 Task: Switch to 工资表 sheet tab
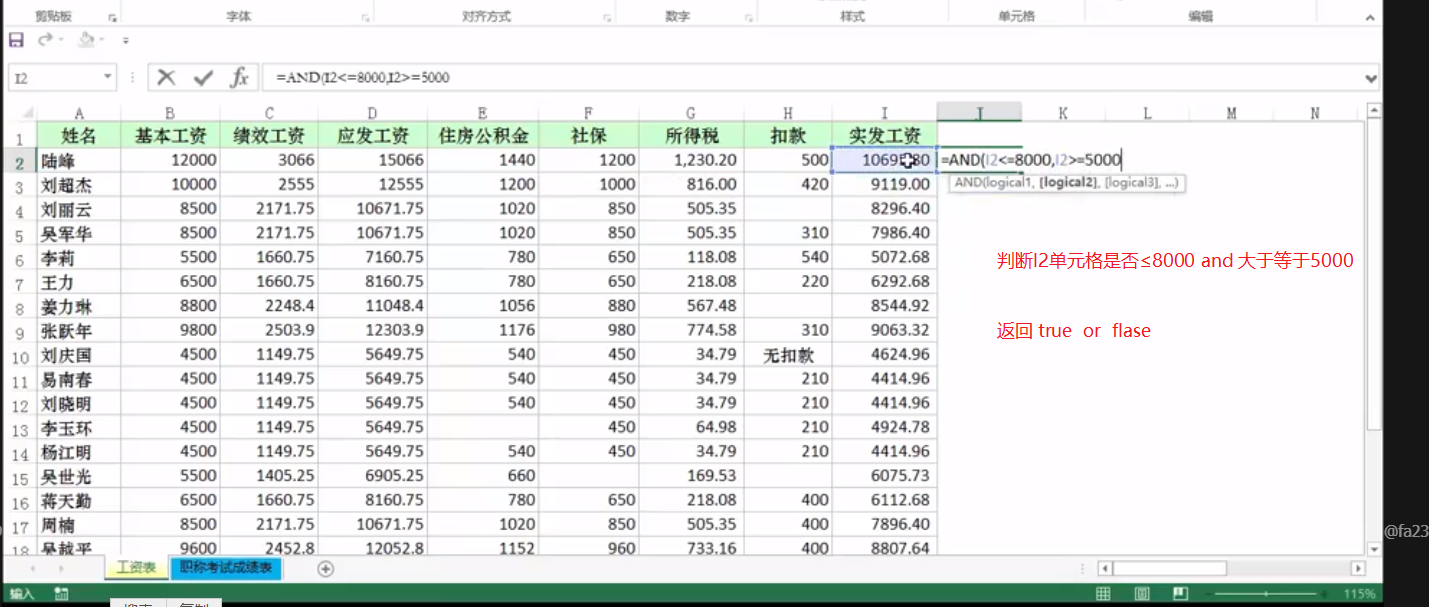pos(136,568)
